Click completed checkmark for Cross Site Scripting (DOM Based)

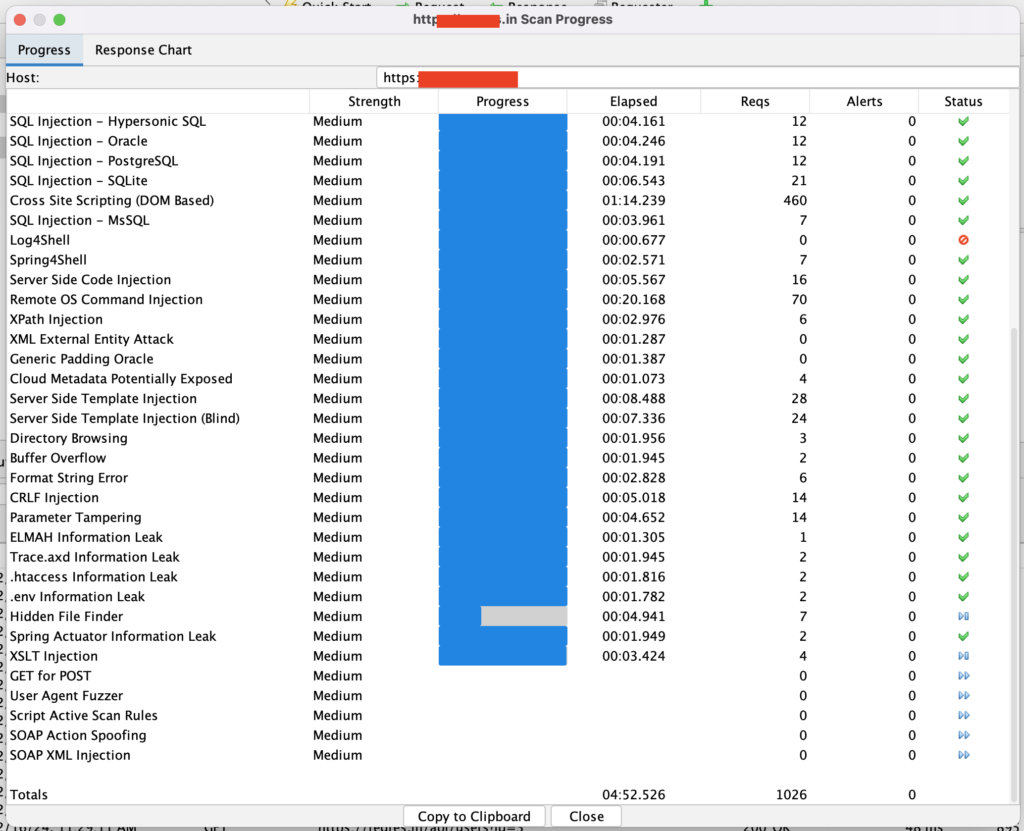tap(963, 201)
